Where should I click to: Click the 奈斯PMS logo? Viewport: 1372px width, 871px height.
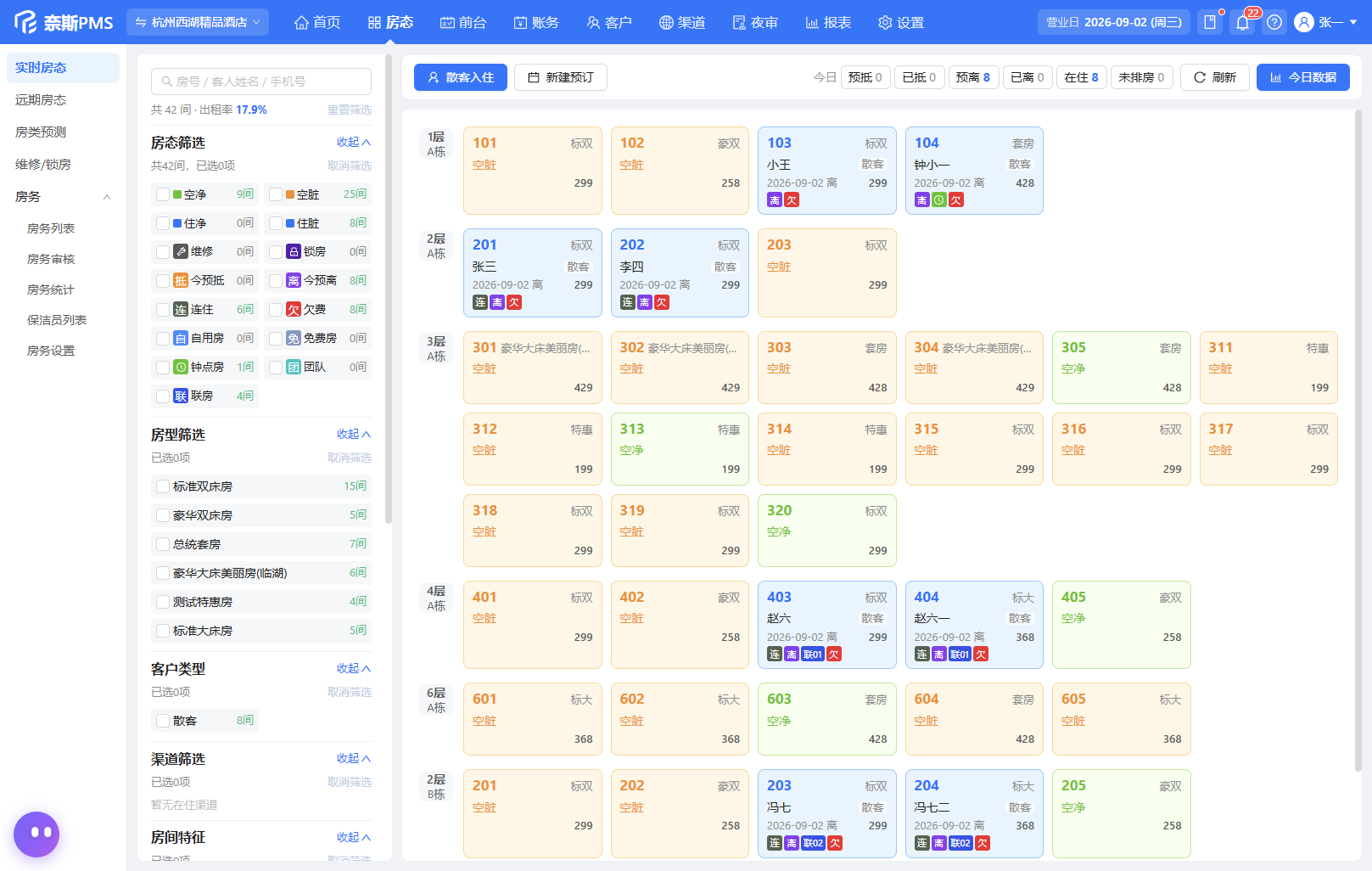(x=63, y=22)
